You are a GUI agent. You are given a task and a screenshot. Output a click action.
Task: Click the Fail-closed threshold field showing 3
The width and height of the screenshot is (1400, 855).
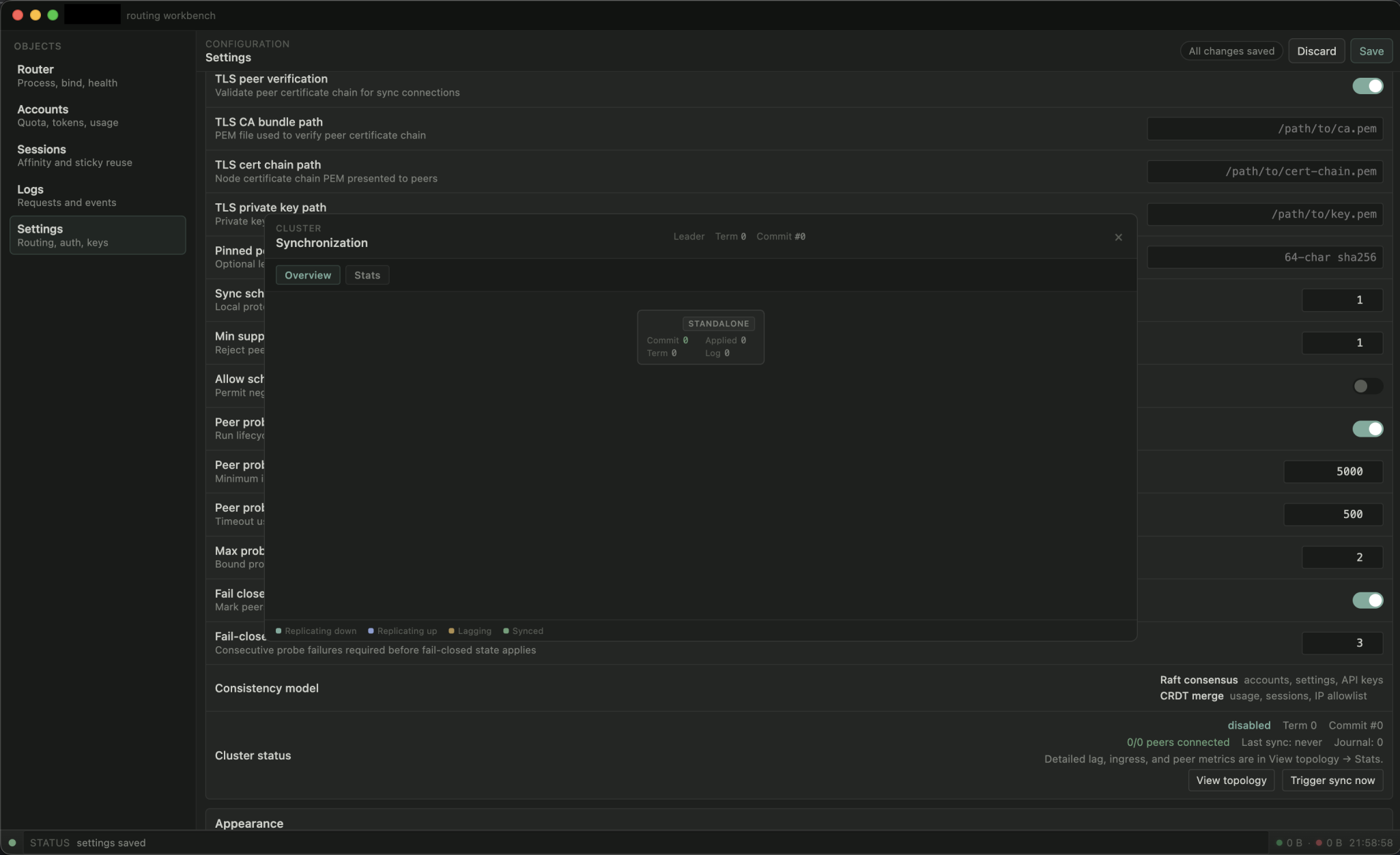click(x=1342, y=643)
